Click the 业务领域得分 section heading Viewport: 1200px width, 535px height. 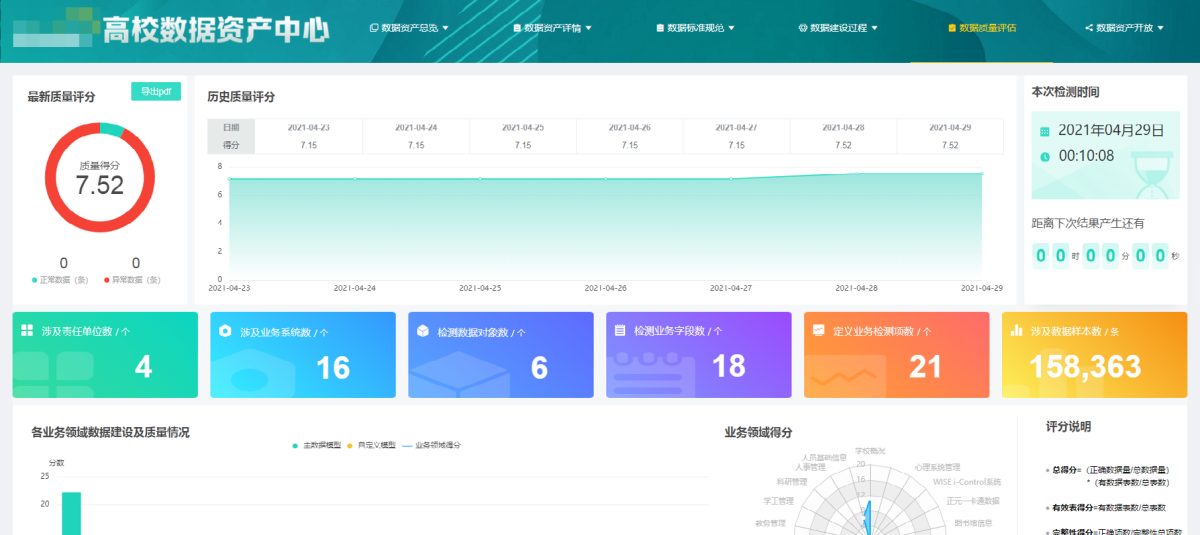(758, 433)
